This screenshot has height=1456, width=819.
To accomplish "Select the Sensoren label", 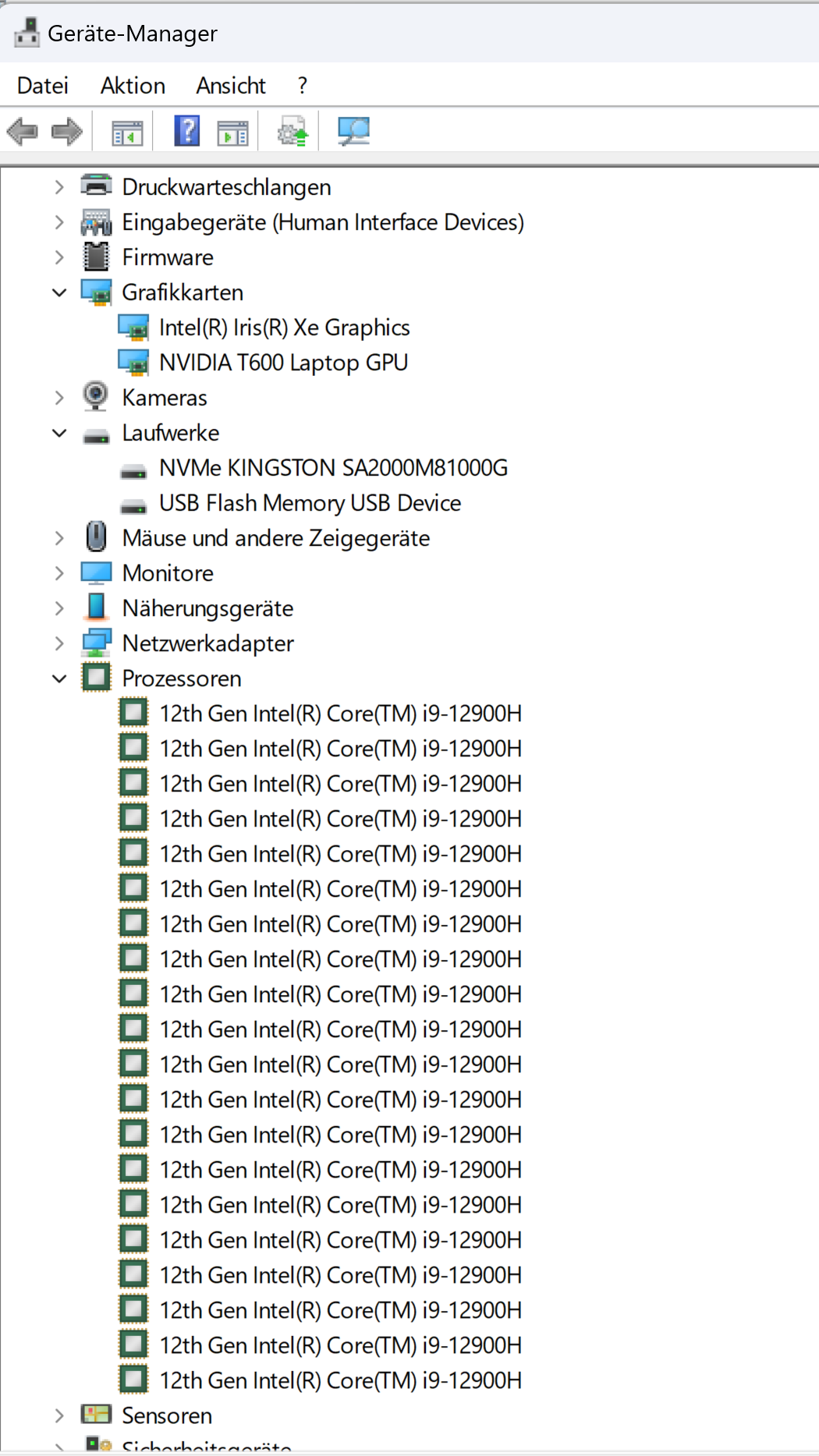I will [167, 1415].
